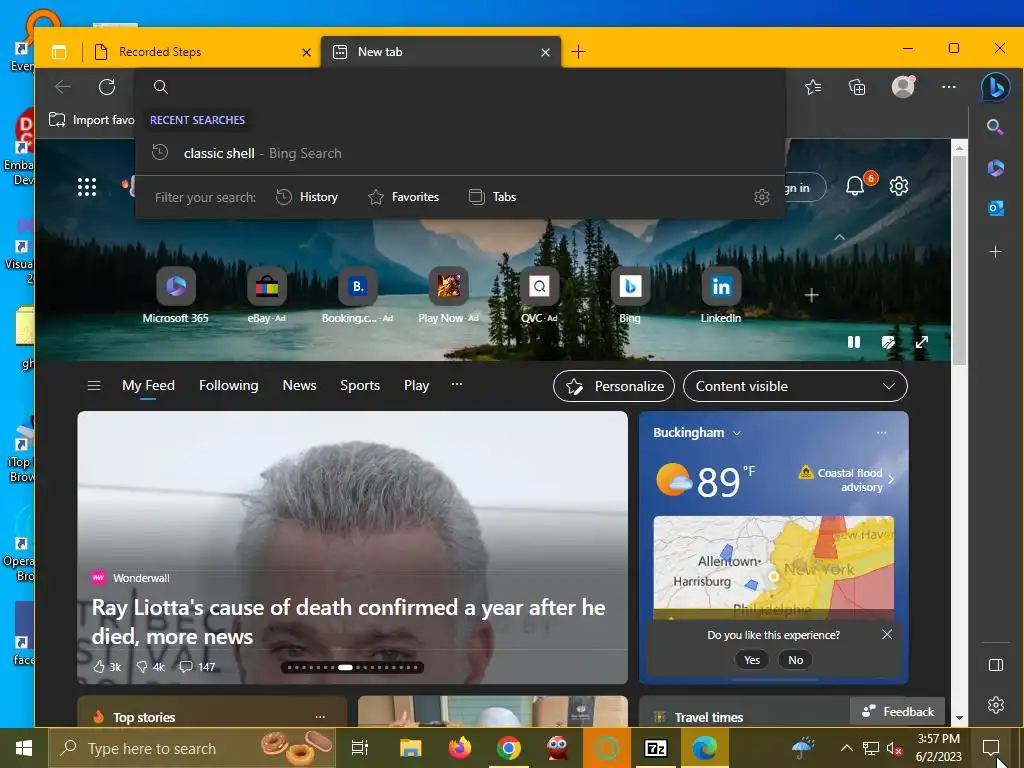
Task: Switch to the My Feed tab
Action: (148, 385)
